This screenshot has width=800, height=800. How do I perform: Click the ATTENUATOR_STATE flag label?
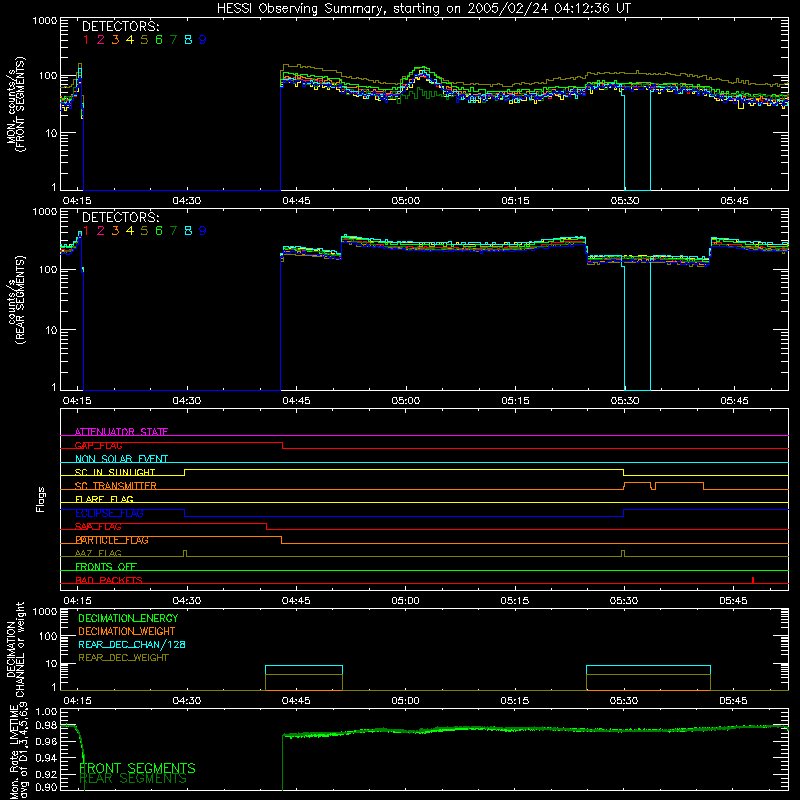(121, 432)
